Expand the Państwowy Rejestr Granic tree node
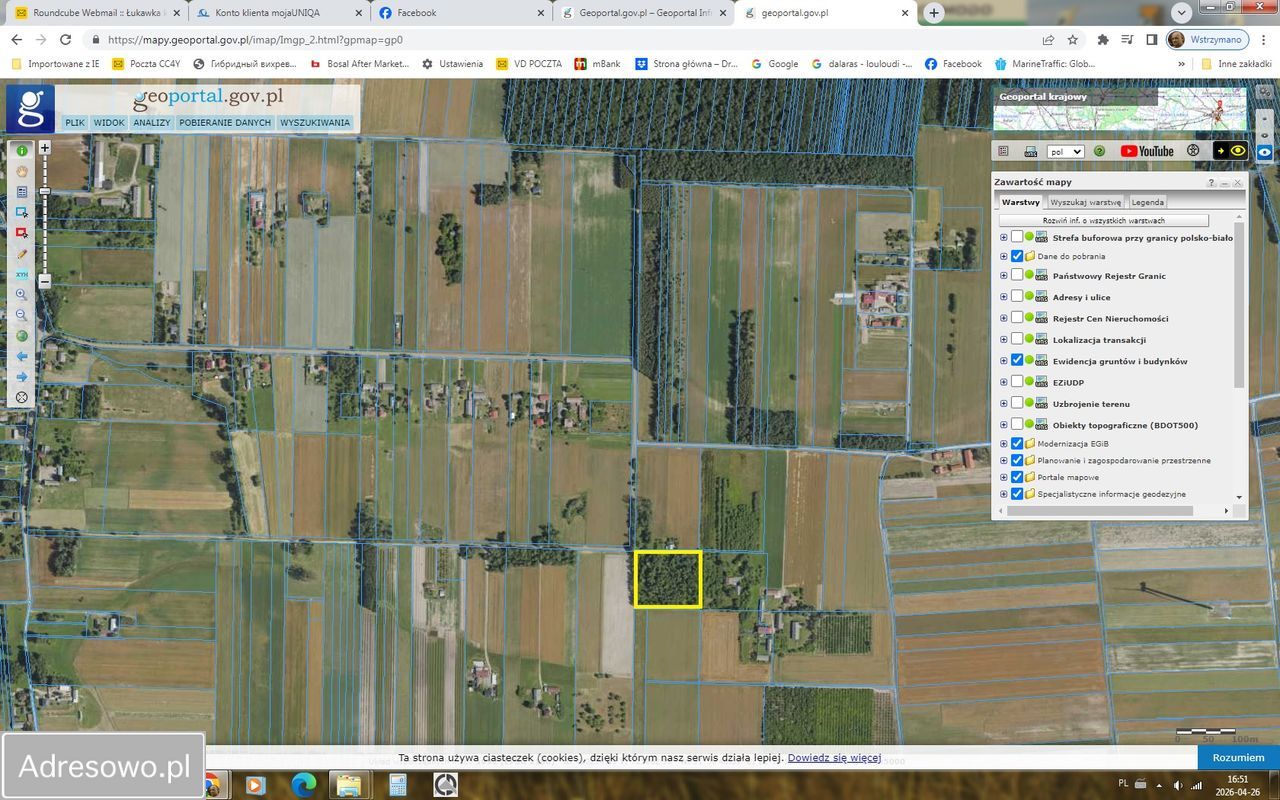This screenshot has width=1280, height=800. click(1004, 276)
